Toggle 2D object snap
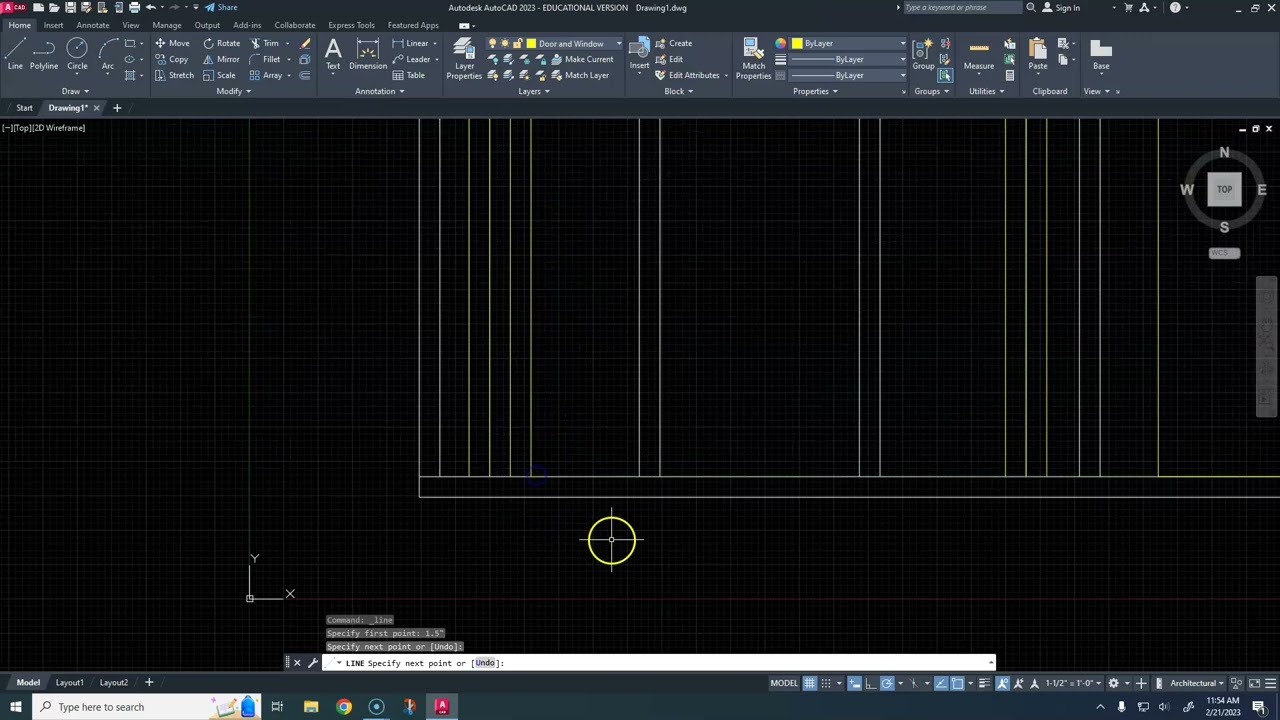This screenshot has width=1280, height=720. pos(957,683)
